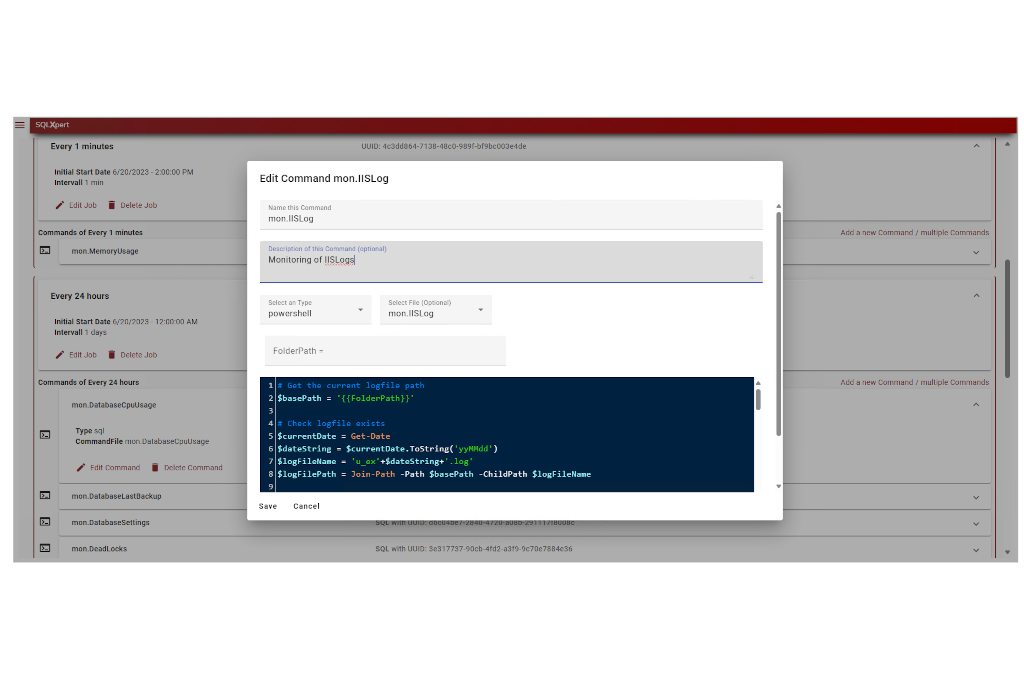Click the Edit Job pencil under Every 24 hours
The image size is (1024, 683).
60,355
